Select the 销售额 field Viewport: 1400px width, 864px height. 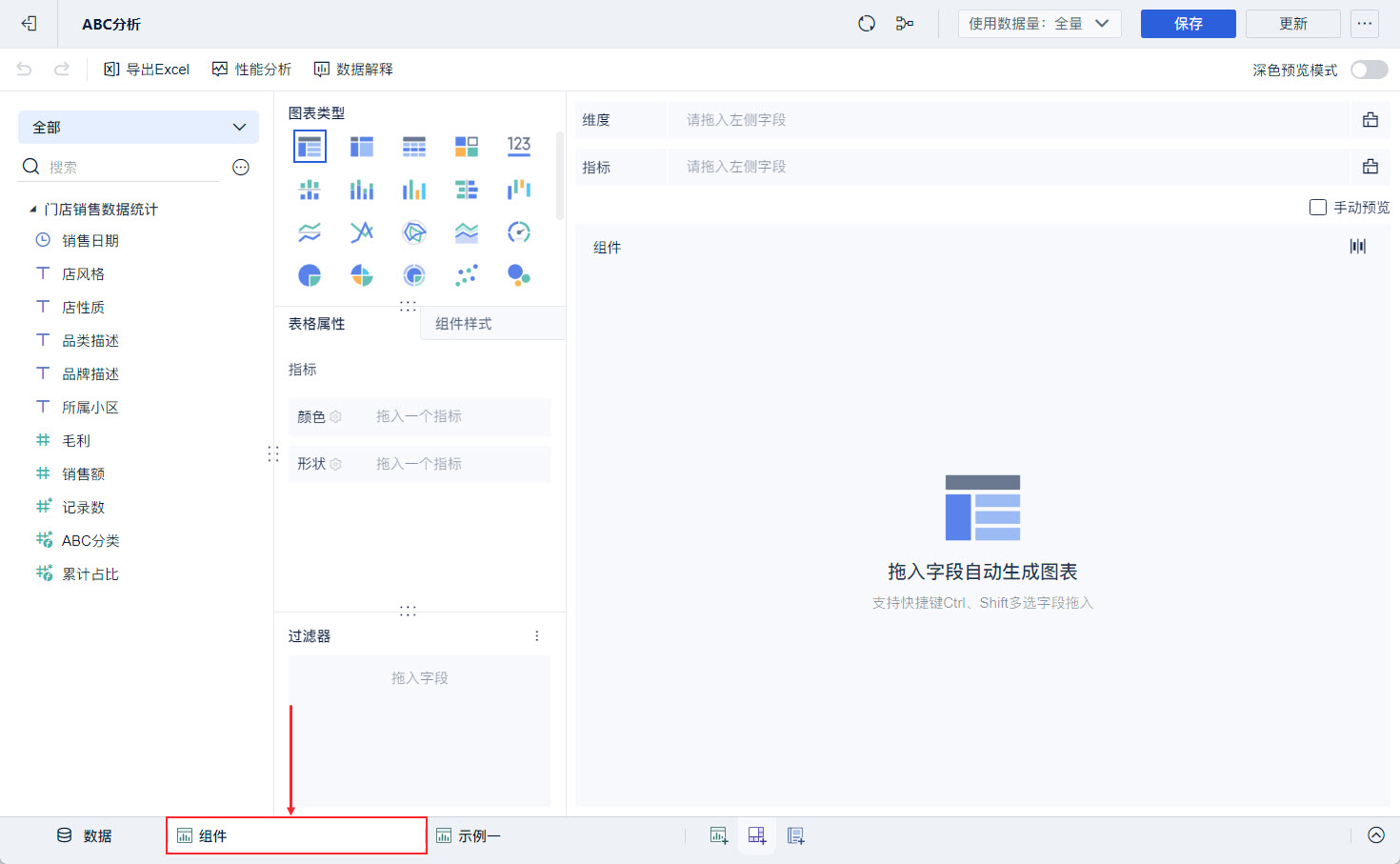(84, 474)
